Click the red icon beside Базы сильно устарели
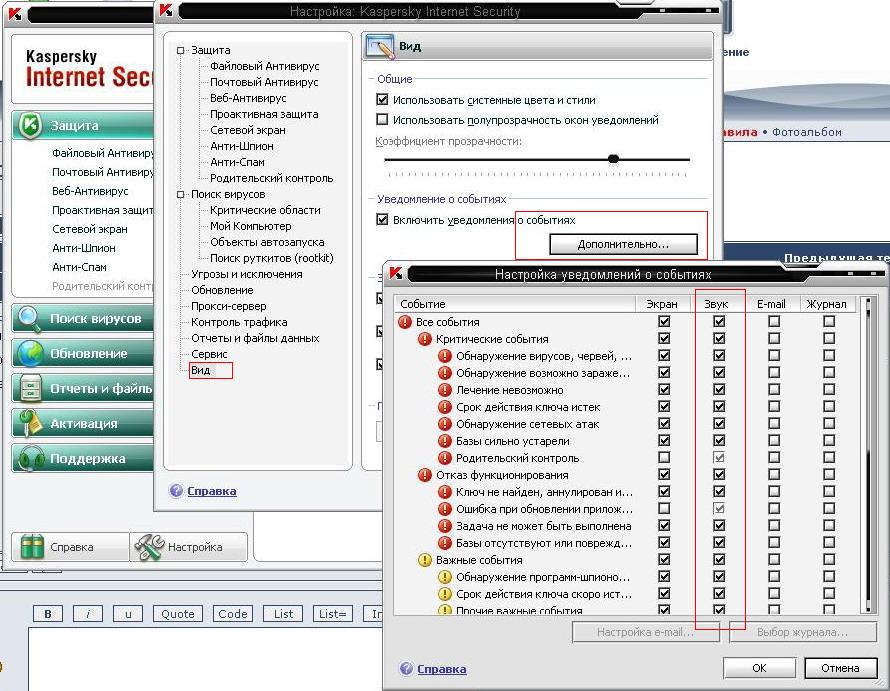Image resolution: width=890 pixels, height=691 pixels. pyautogui.click(x=444, y=441)
